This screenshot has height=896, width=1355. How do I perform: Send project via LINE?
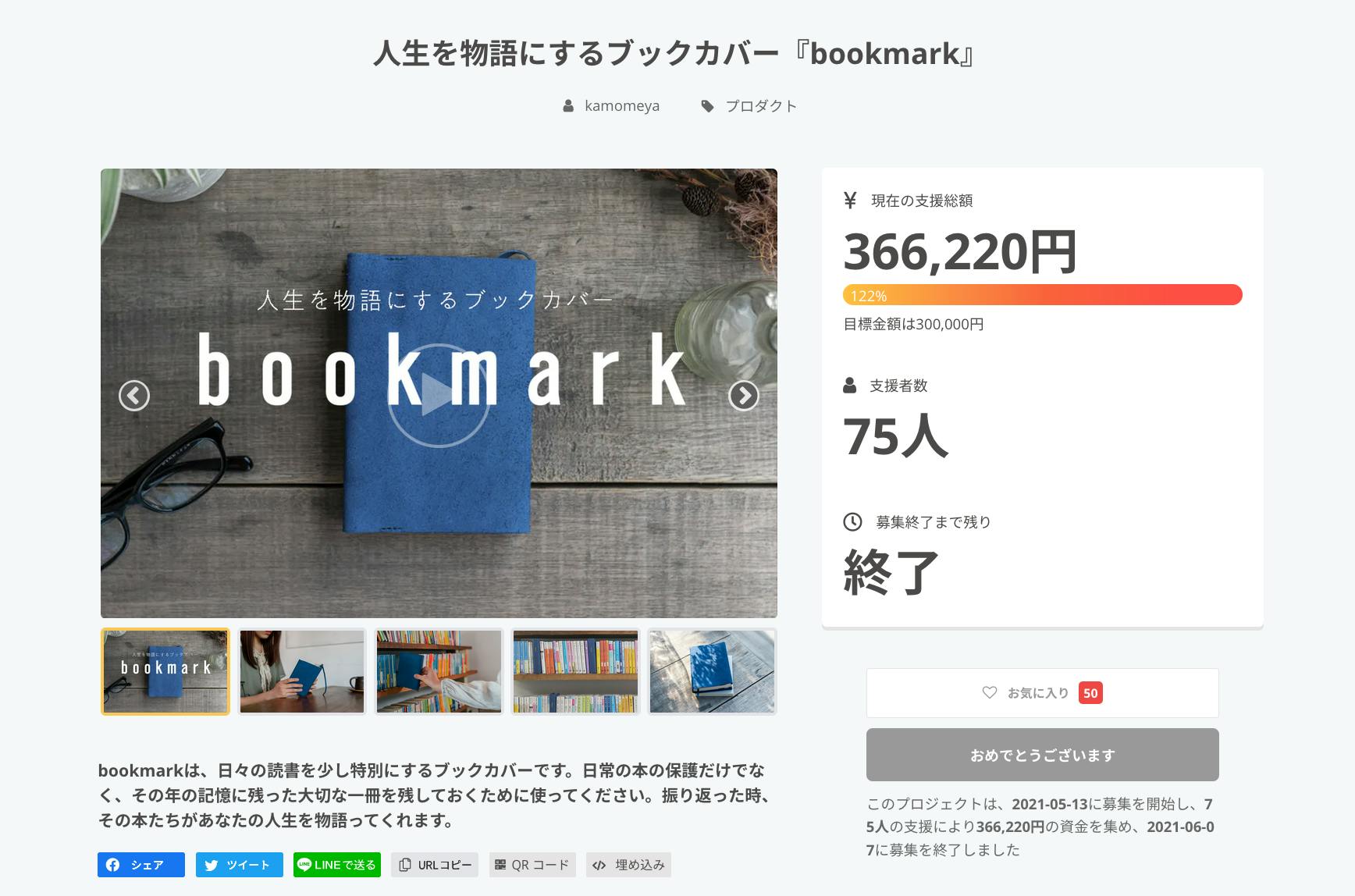(336, 865)
